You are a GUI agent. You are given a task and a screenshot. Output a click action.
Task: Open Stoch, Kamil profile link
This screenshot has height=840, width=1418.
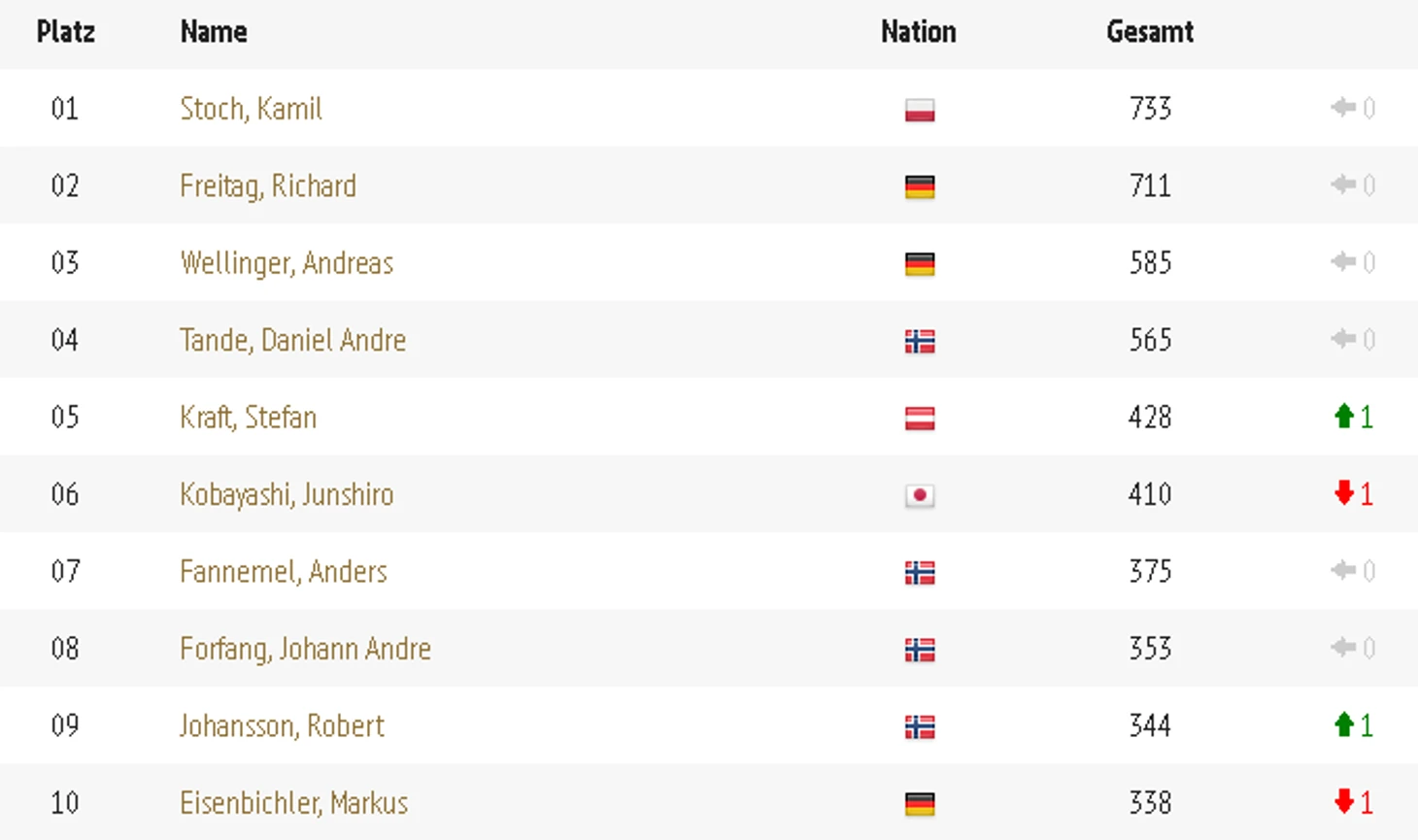[251, 109]
